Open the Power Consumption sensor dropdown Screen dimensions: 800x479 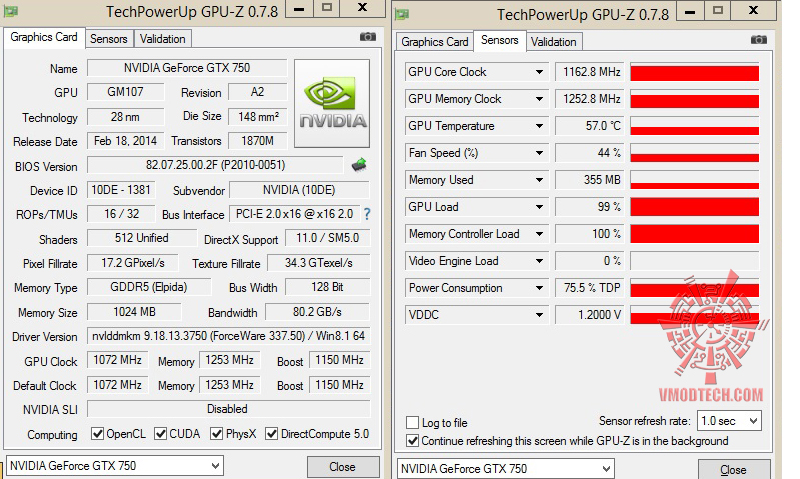click(x=539, y=288)
